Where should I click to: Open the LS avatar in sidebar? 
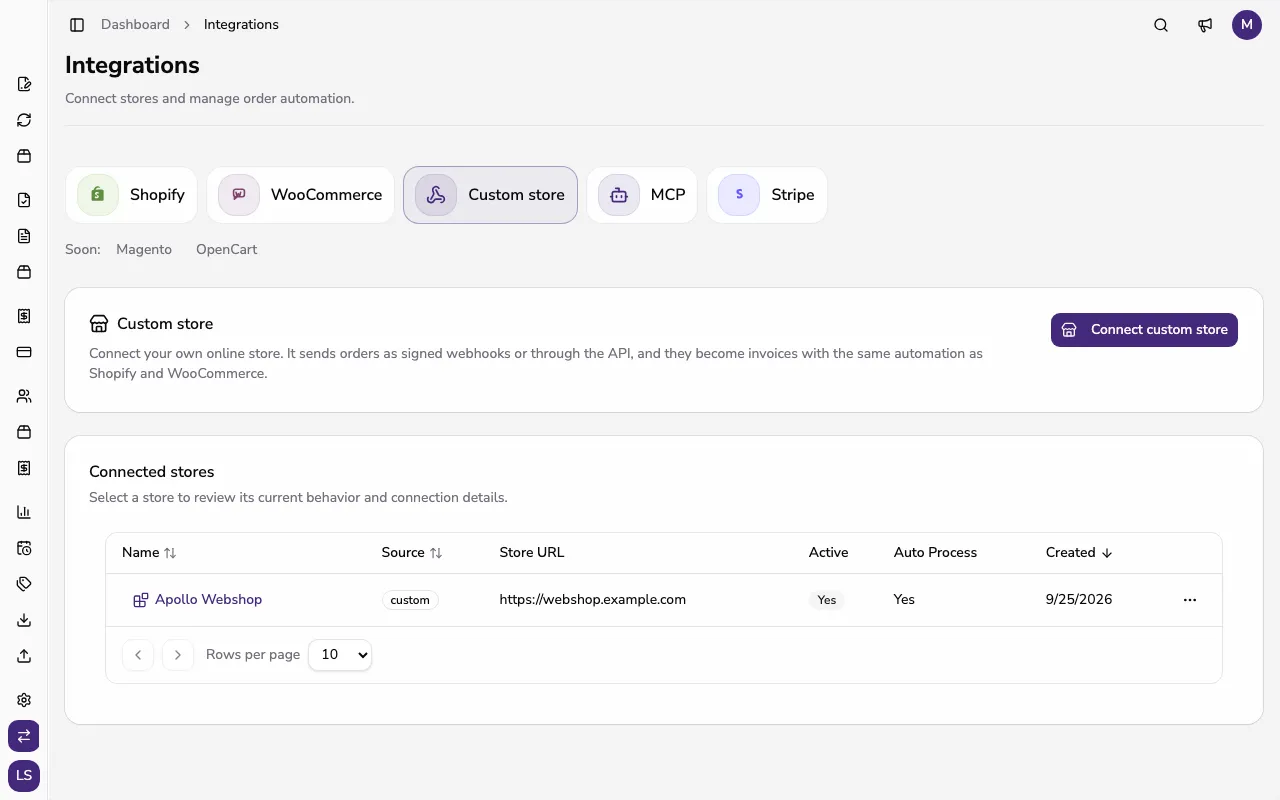[x=24, y=776]
